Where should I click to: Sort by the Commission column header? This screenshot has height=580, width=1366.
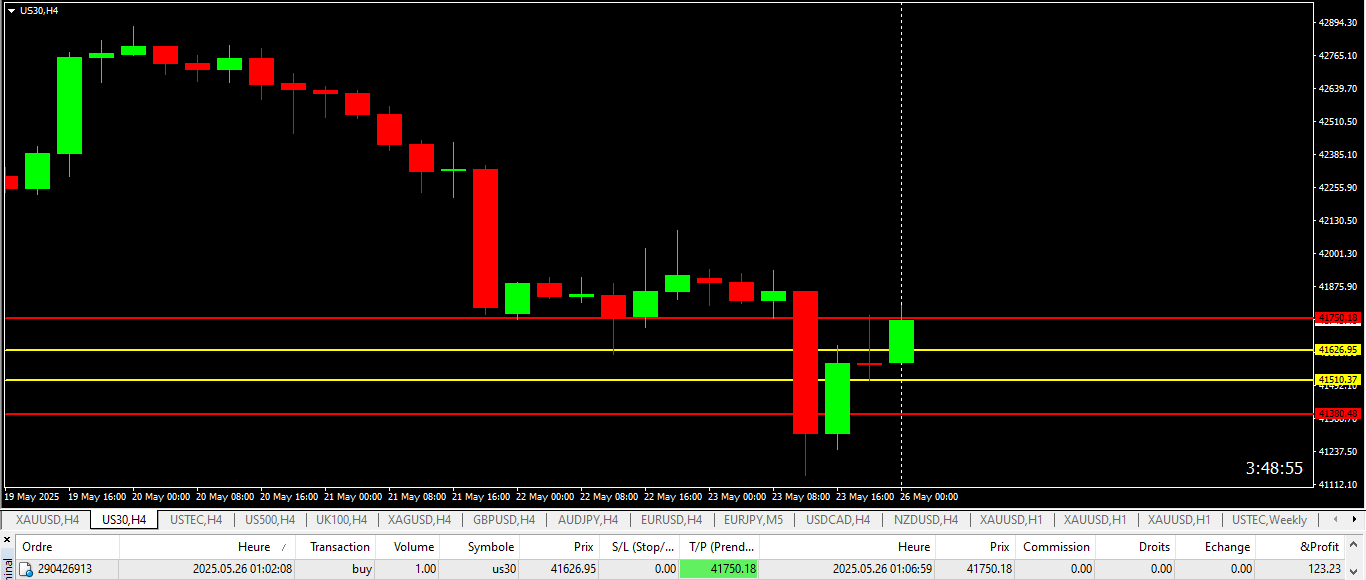click(1055, 547)
